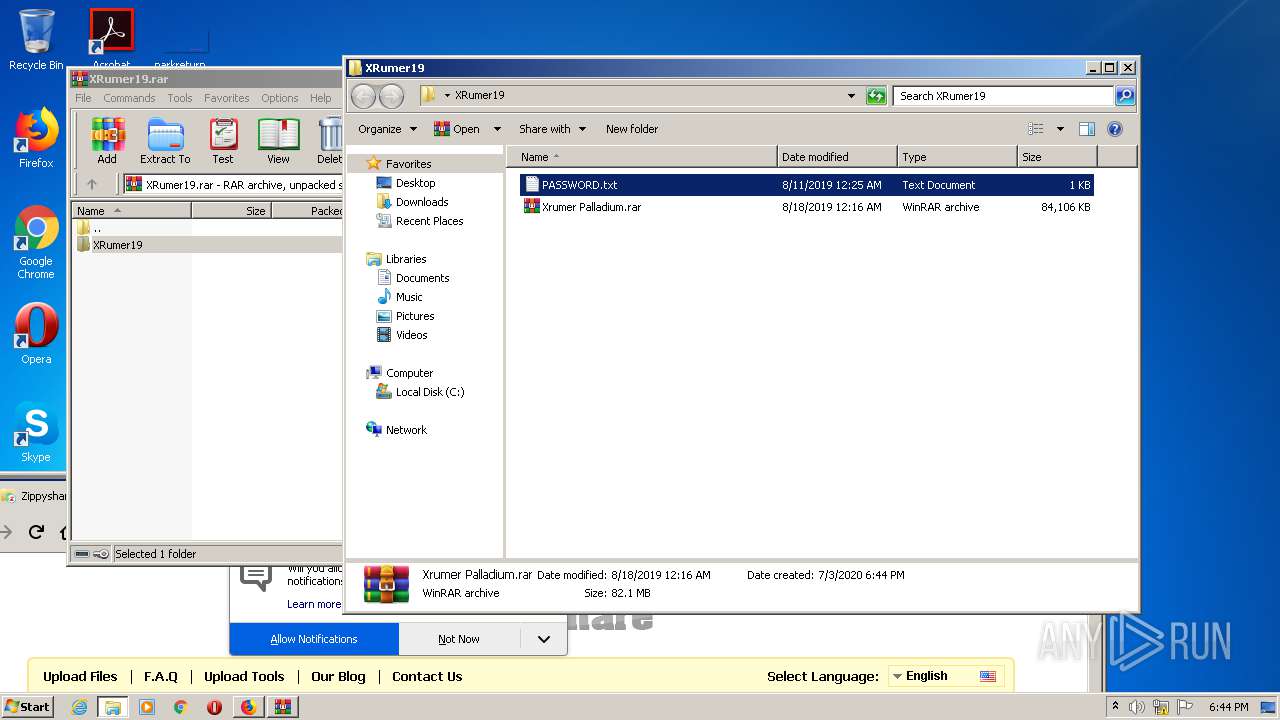Click the browser reload button behind WinRAR
The width and height of the screenshot is (1280, 720).
(36, 532)
